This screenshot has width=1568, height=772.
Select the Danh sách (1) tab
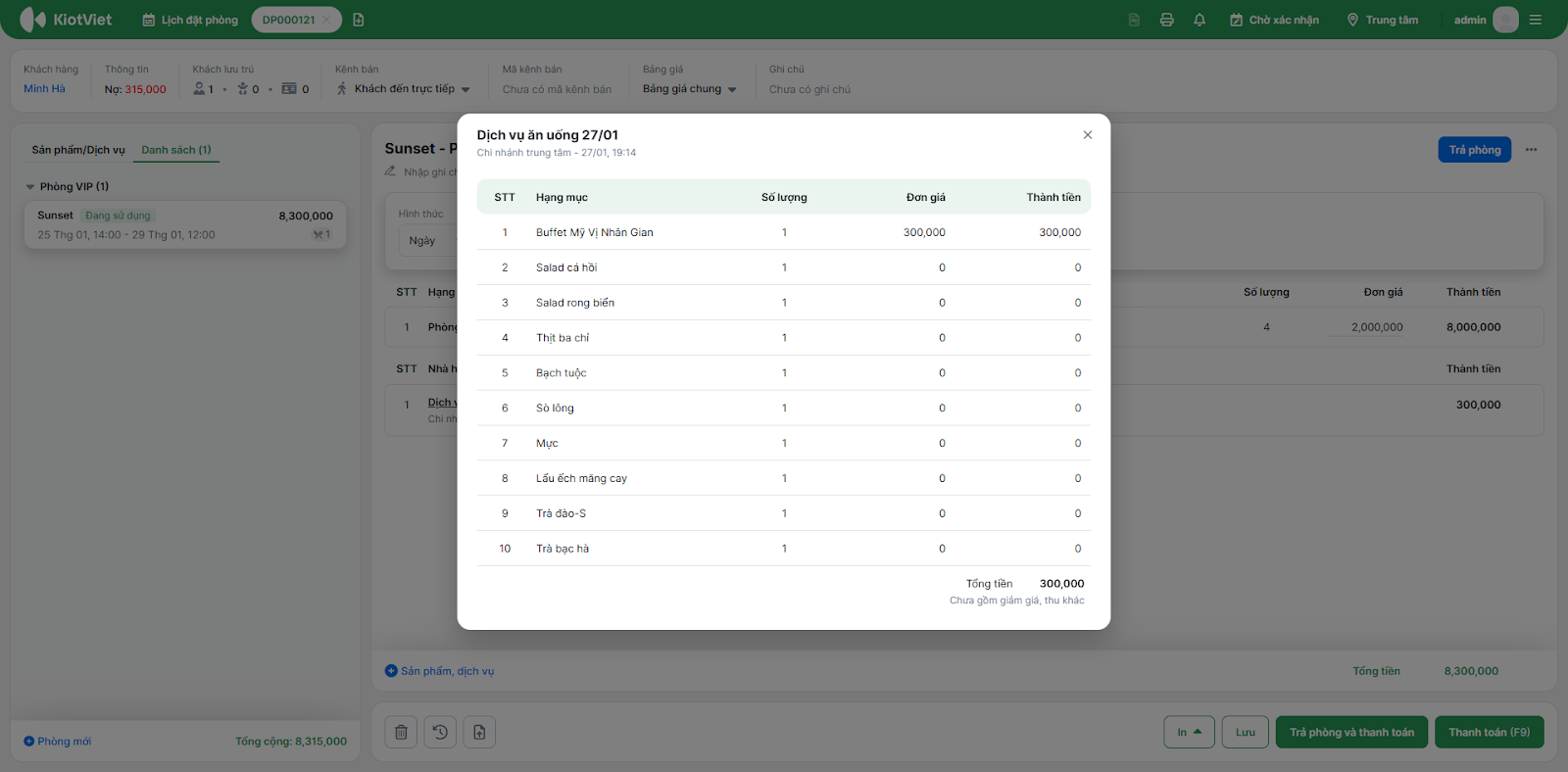click(x=176, y=150)
